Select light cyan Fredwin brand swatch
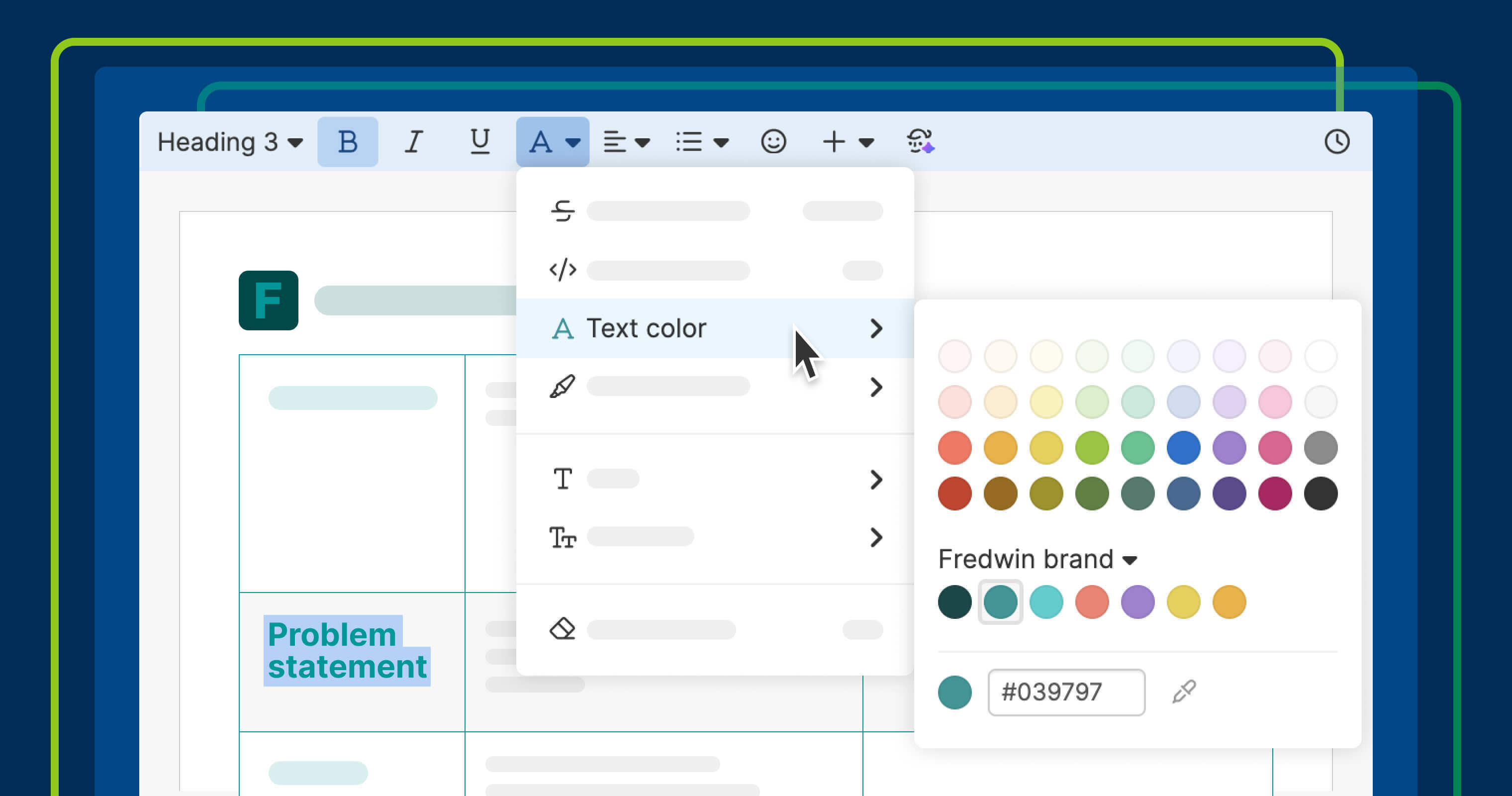The height and width of the screenshot is (796, 1512). tap(1046, 601)
